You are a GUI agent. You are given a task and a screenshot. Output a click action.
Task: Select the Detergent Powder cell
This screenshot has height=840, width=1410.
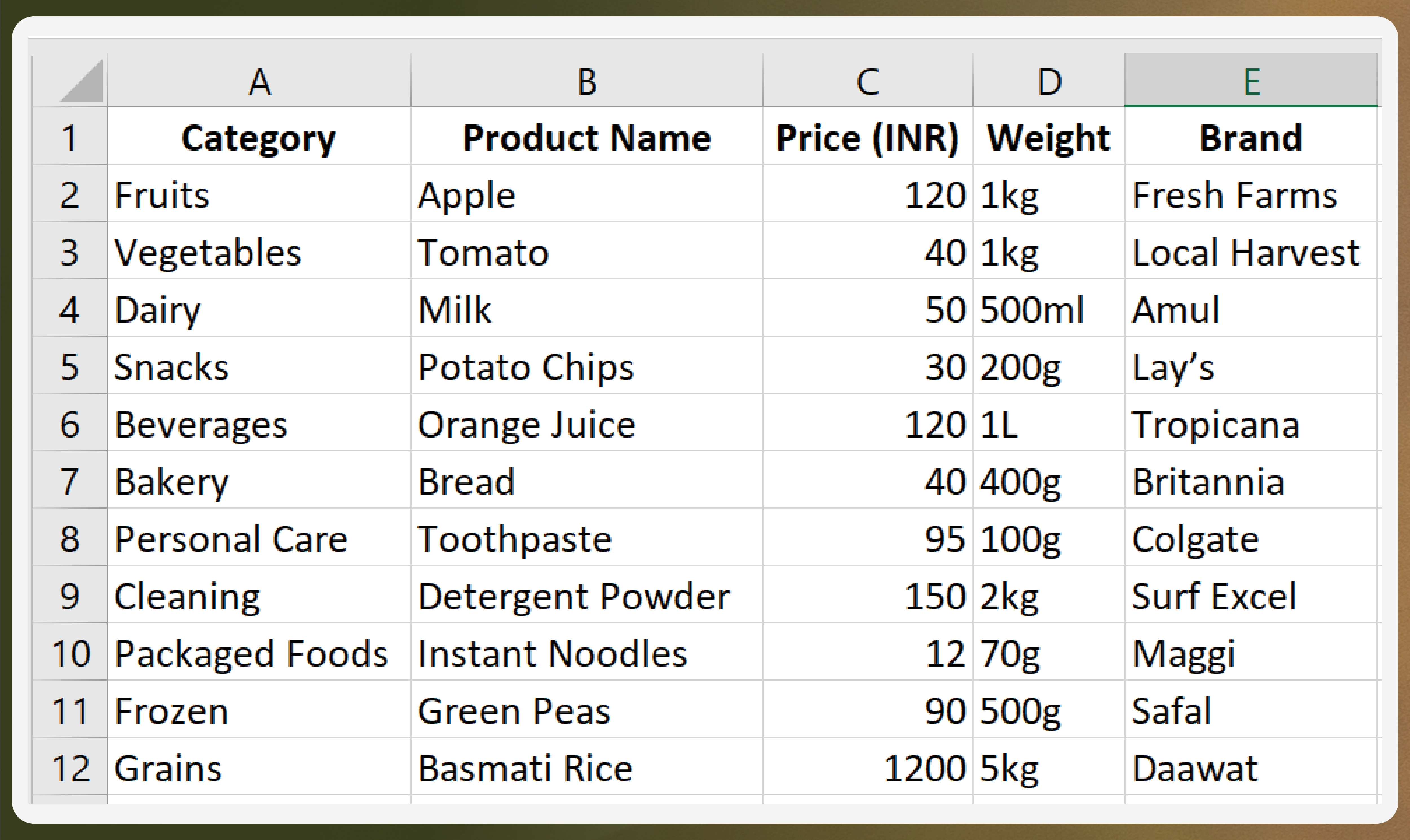pos(587,595)
